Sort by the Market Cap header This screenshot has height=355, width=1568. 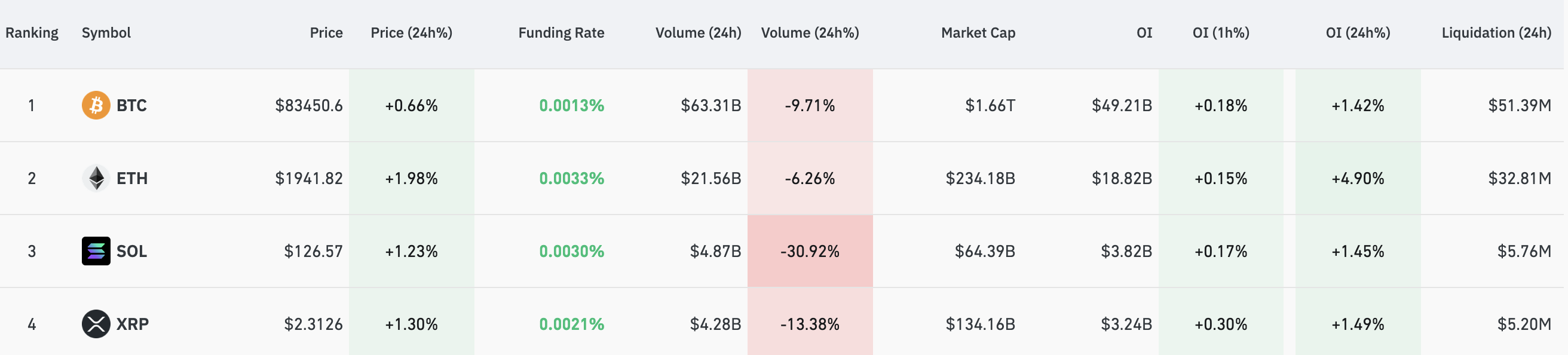(x=978, y=33)
